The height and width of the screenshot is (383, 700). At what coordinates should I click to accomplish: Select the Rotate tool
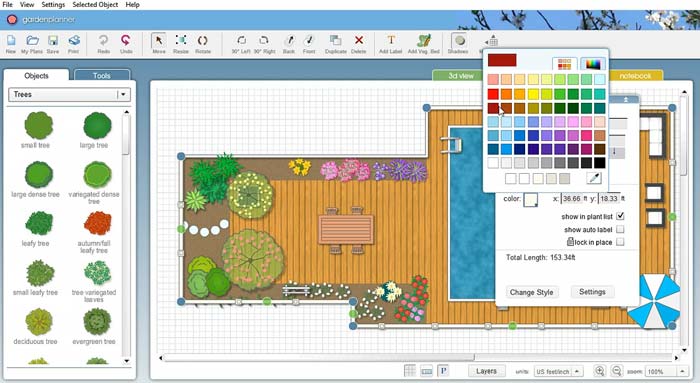tap(203, 41)
